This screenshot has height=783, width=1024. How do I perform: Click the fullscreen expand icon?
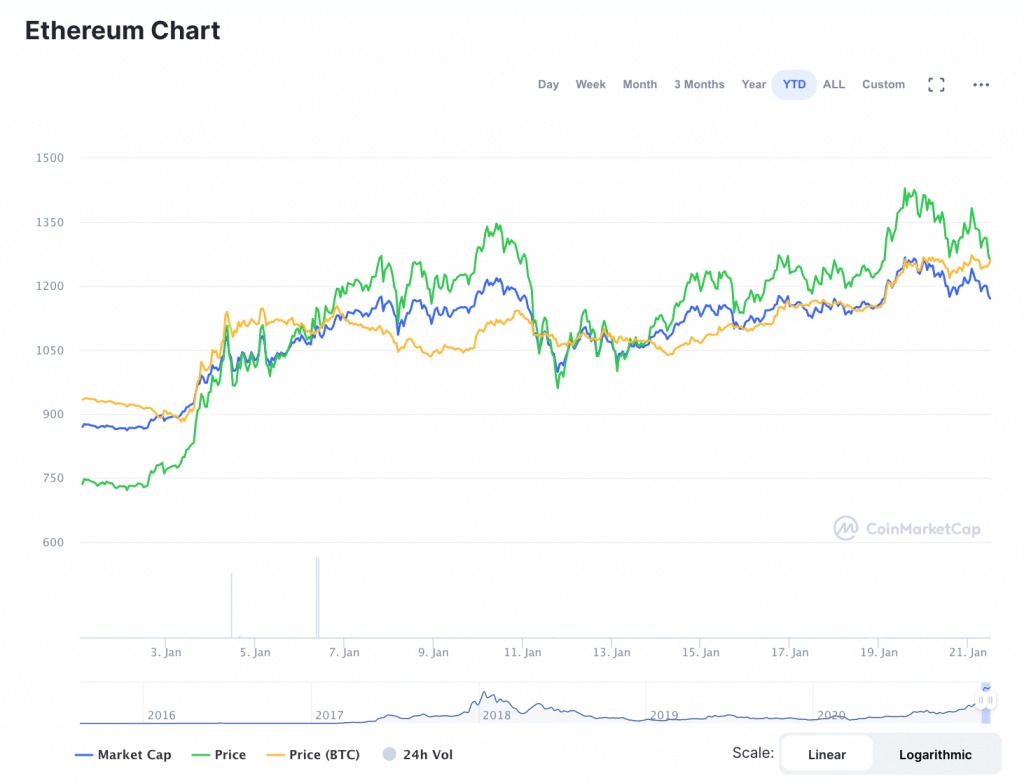(936, 85)
